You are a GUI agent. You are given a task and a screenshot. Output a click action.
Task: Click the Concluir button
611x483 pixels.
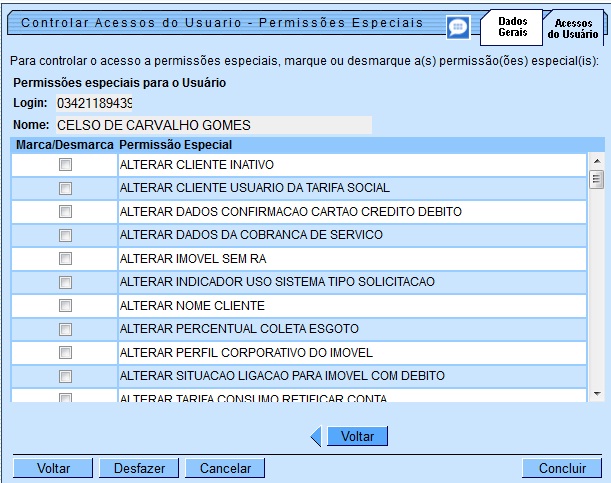pos(562,468)
